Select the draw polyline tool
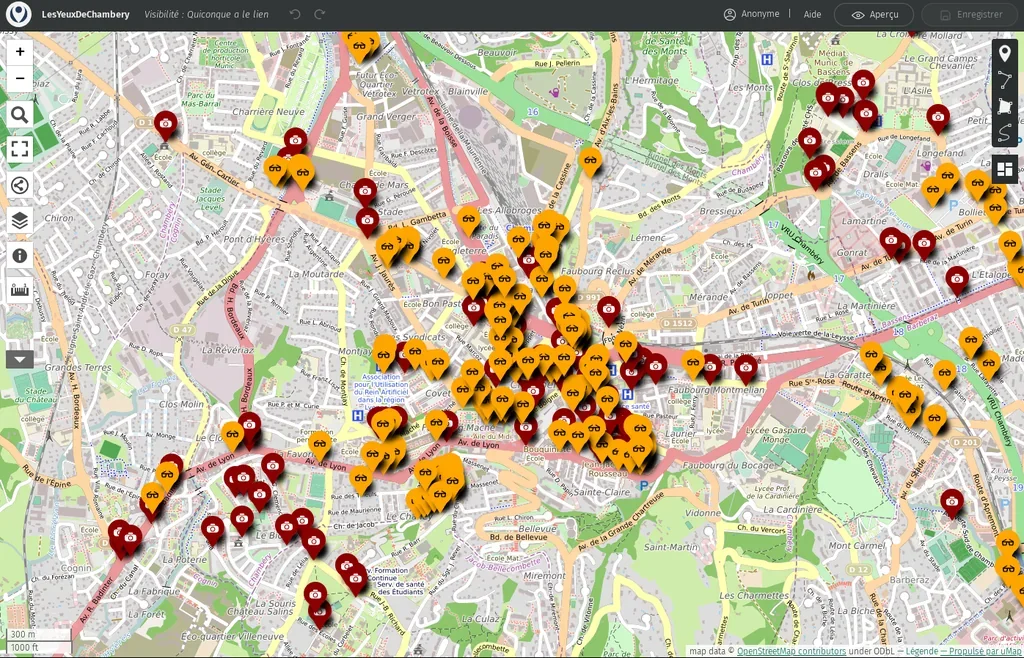This screenshot has height=658, width=1024. [x=1005, y=80]
